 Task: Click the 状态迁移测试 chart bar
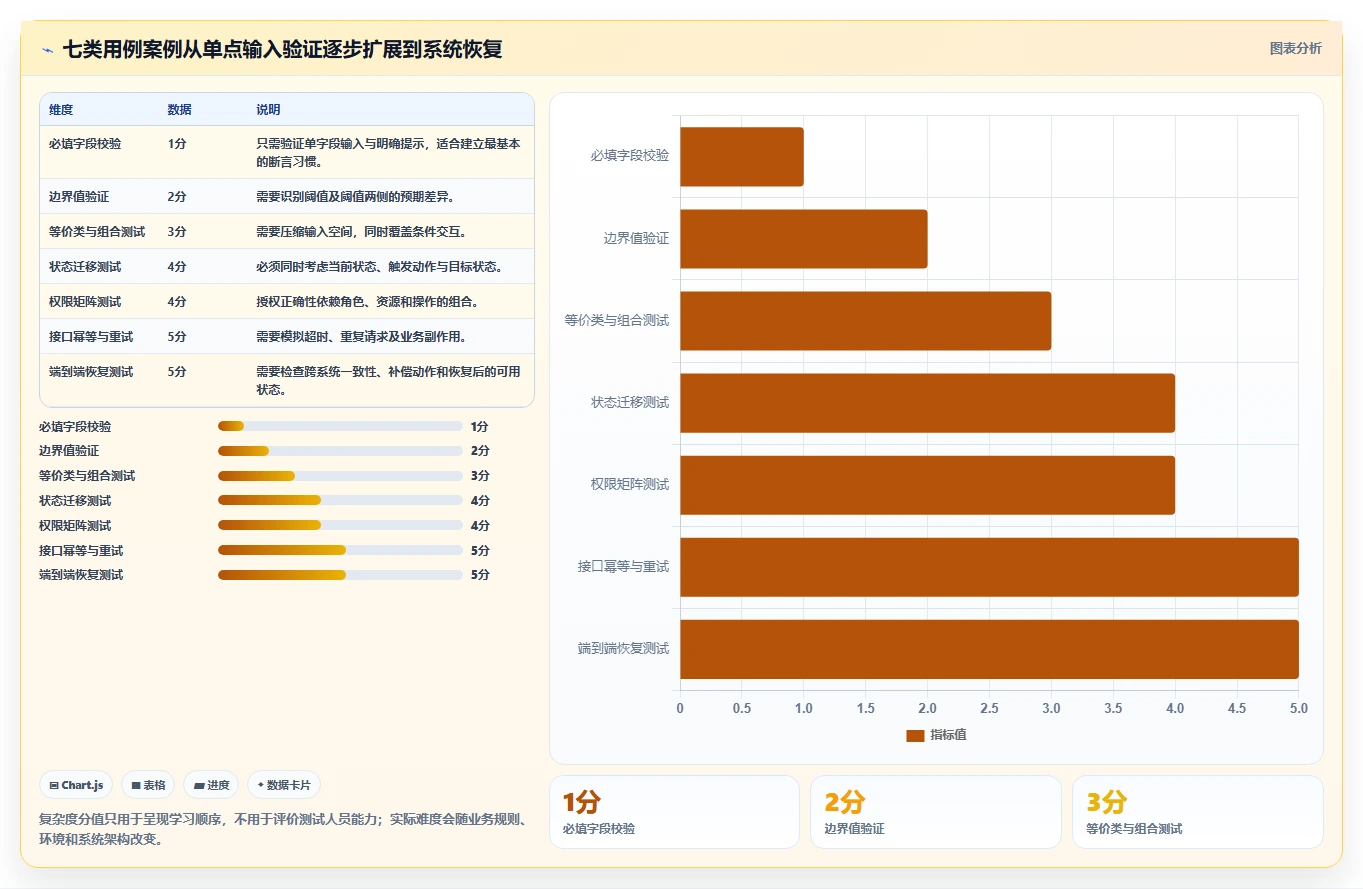(x=928, y=403)
